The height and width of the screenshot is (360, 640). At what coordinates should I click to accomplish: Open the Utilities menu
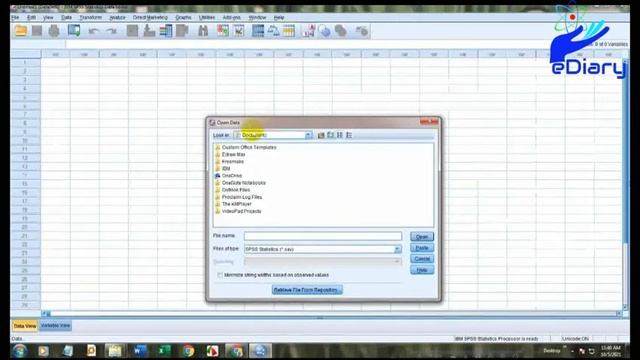coord(207,18)
